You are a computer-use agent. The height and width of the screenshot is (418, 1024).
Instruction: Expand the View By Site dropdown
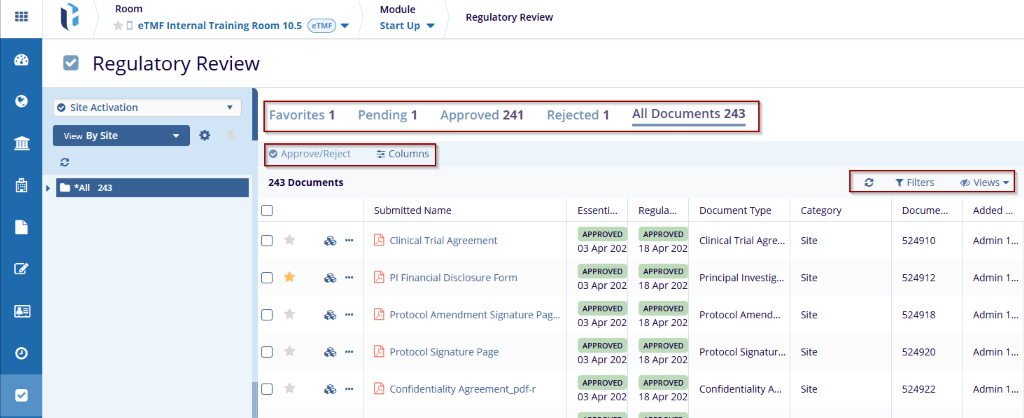(x=121, y=135)
